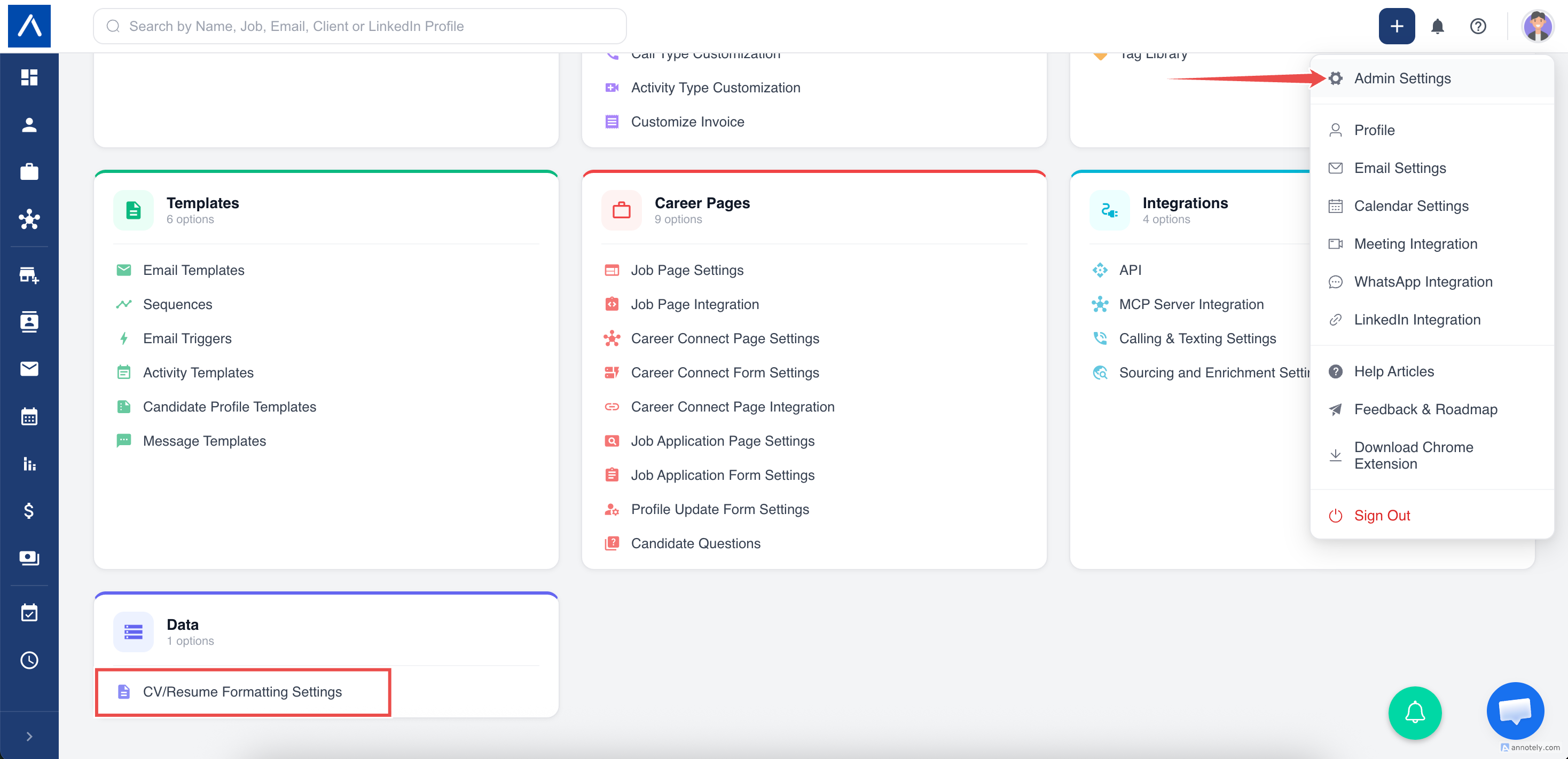
Task: Open the clock history icon in sidebar
Action: 29,660
